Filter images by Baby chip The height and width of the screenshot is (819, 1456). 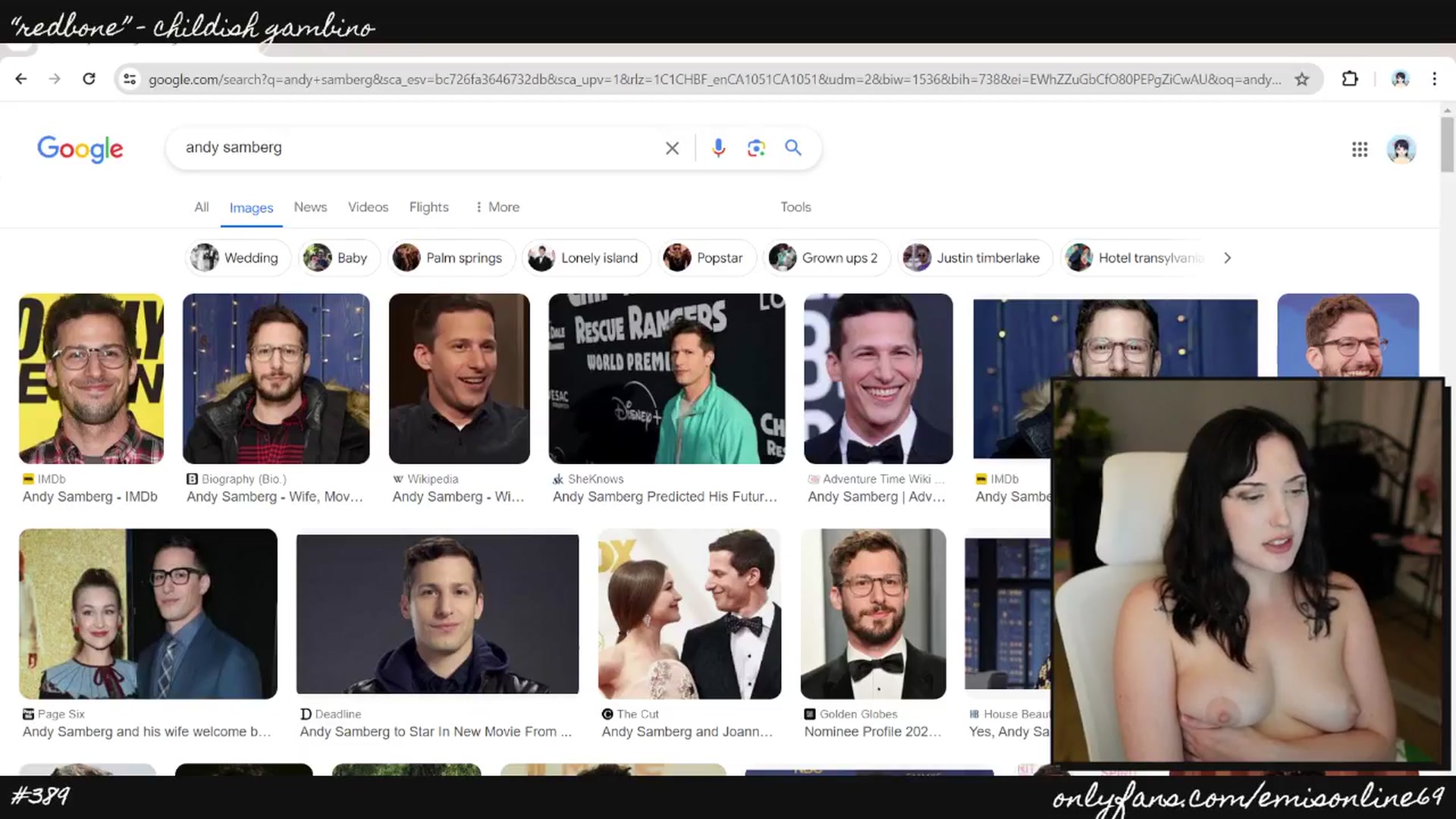coord(337,258)
